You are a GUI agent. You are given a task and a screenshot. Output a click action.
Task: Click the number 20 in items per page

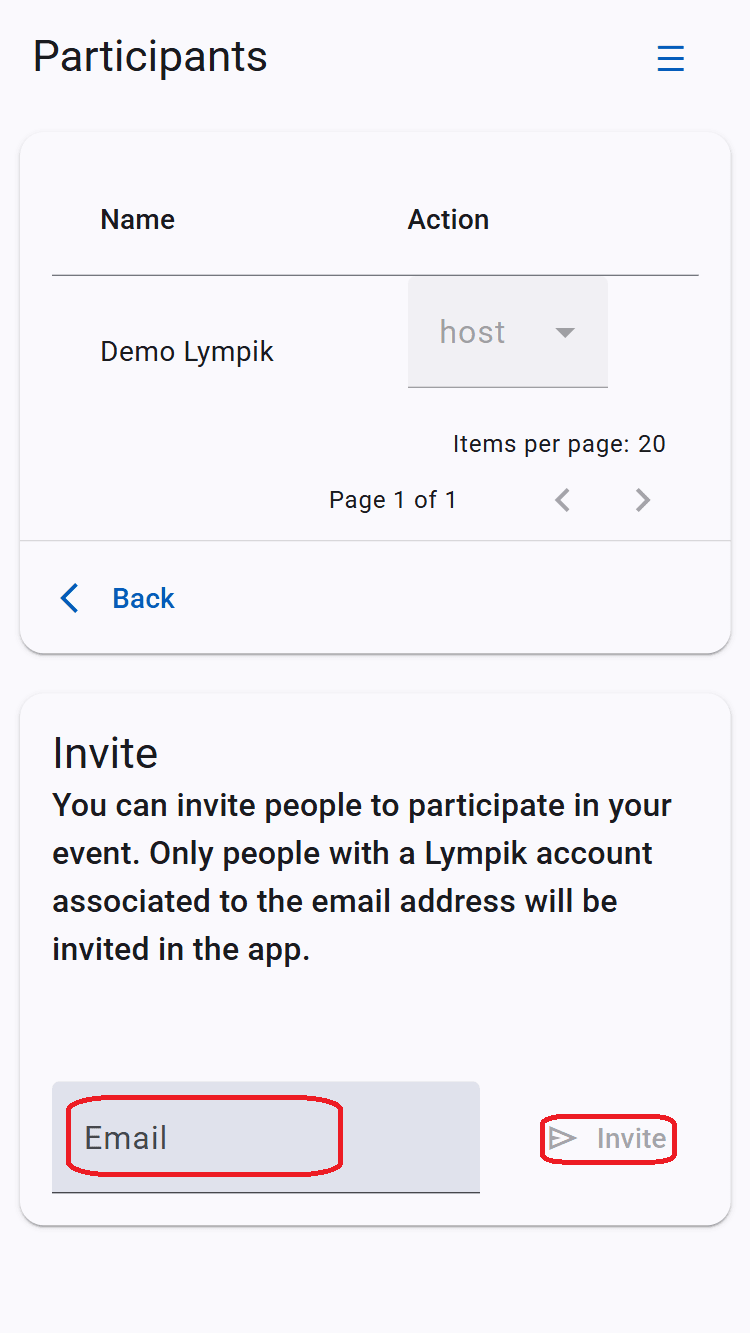pyautogui.click(x=652, y=444)
